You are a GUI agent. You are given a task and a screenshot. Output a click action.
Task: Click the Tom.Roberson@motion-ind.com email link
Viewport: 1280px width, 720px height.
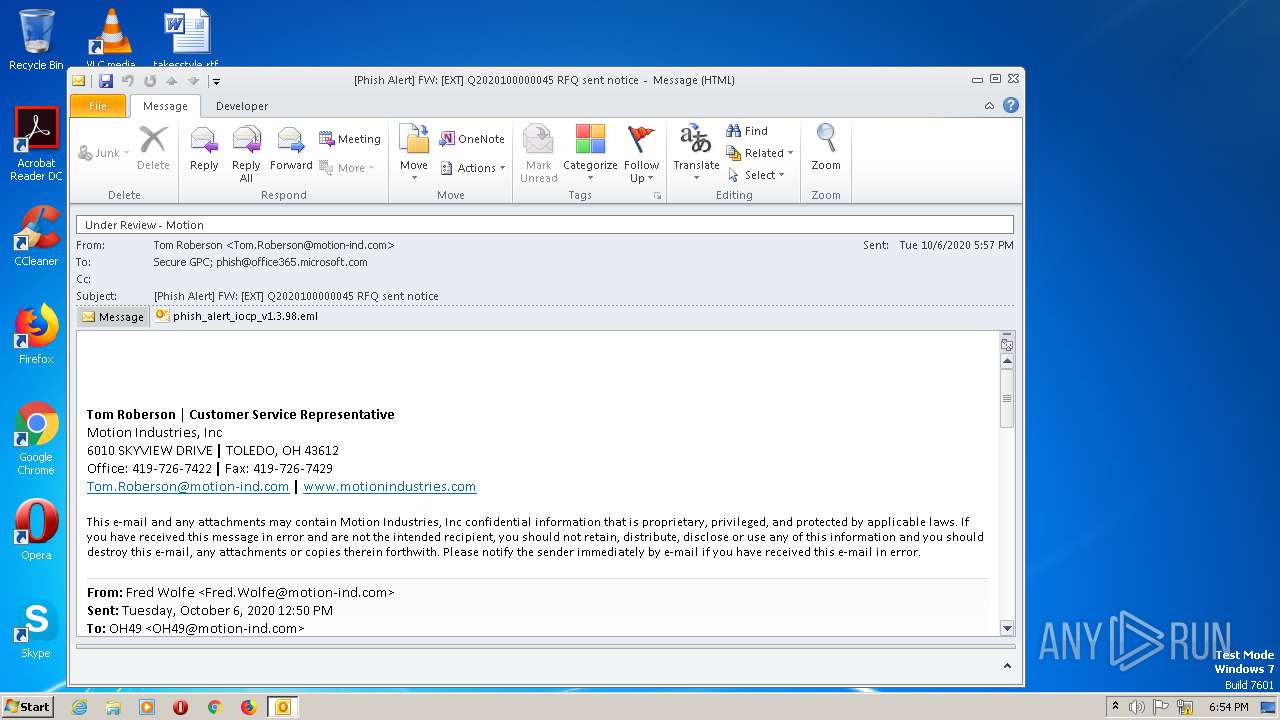(x=188, y=487)
